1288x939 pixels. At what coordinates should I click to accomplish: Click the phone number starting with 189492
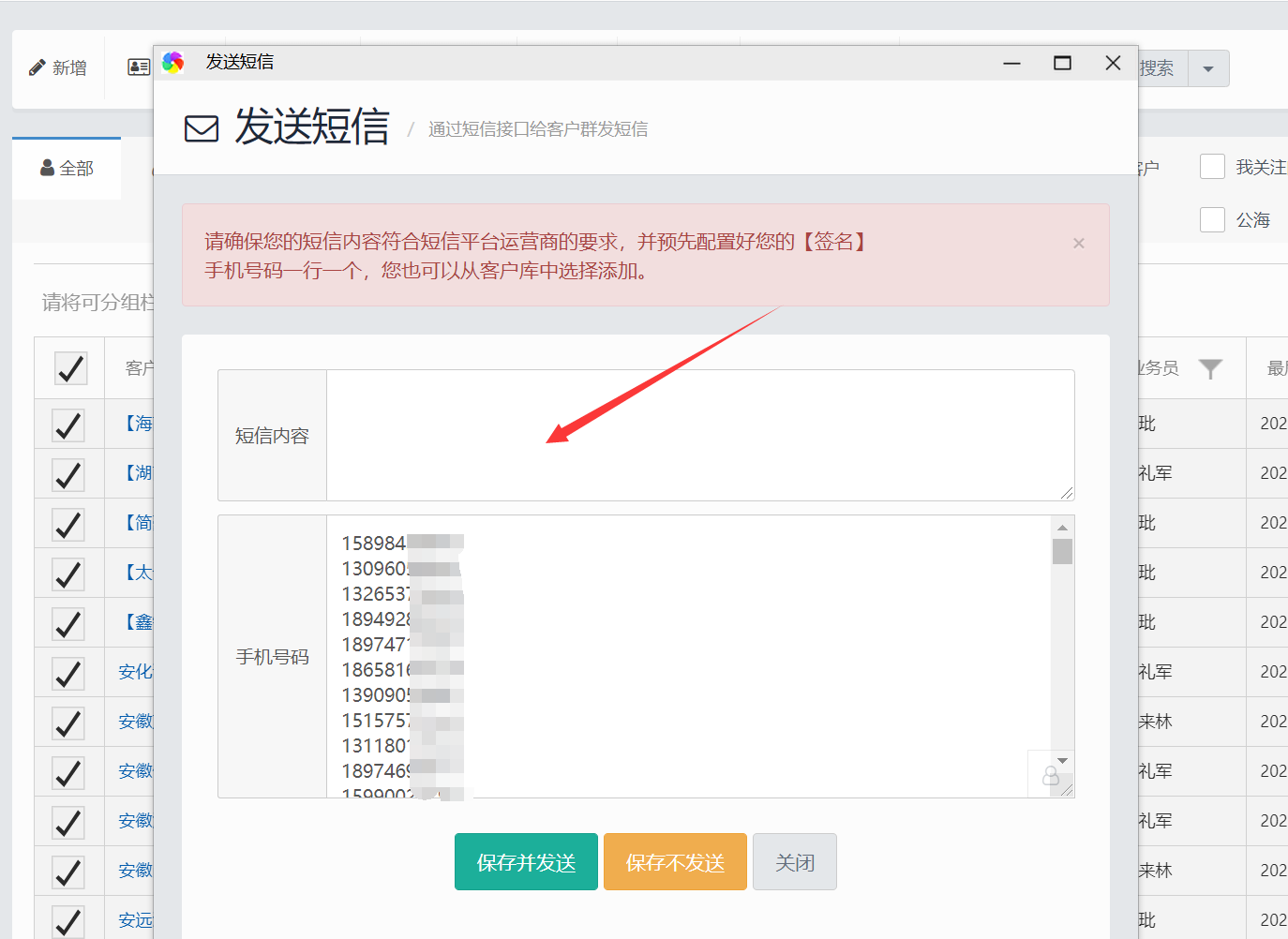[402, 619]
